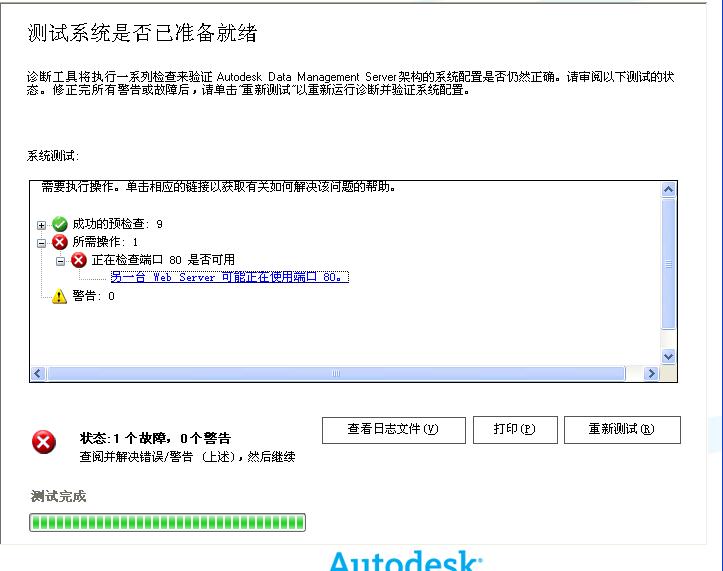Click the yellow warning icon beside 警告
This screenshot has width=723, height=571.
click(x=59, y=296)
